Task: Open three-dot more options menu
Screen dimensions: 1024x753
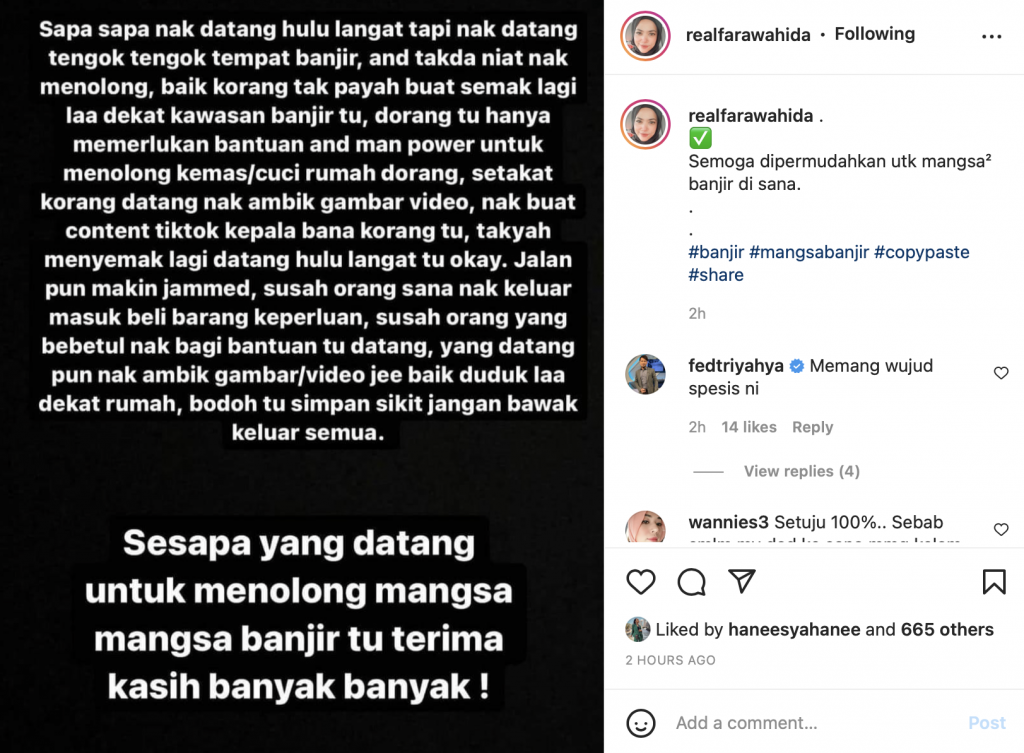Action: (x=991, y=37)
